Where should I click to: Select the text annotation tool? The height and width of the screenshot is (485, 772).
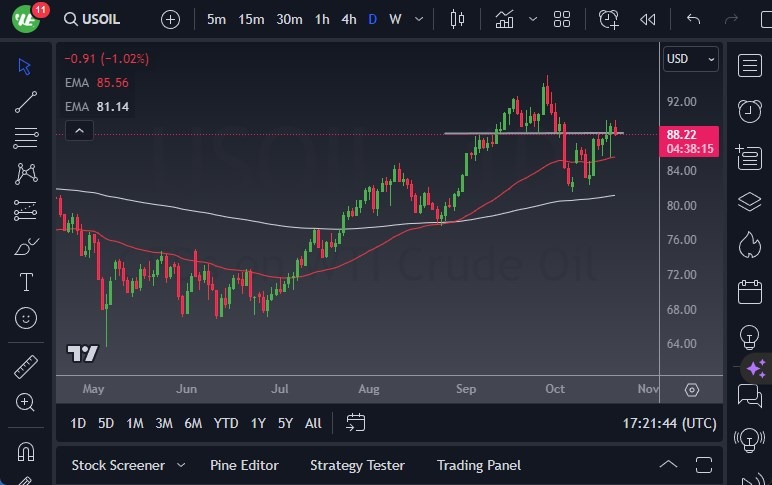[27, 282]
